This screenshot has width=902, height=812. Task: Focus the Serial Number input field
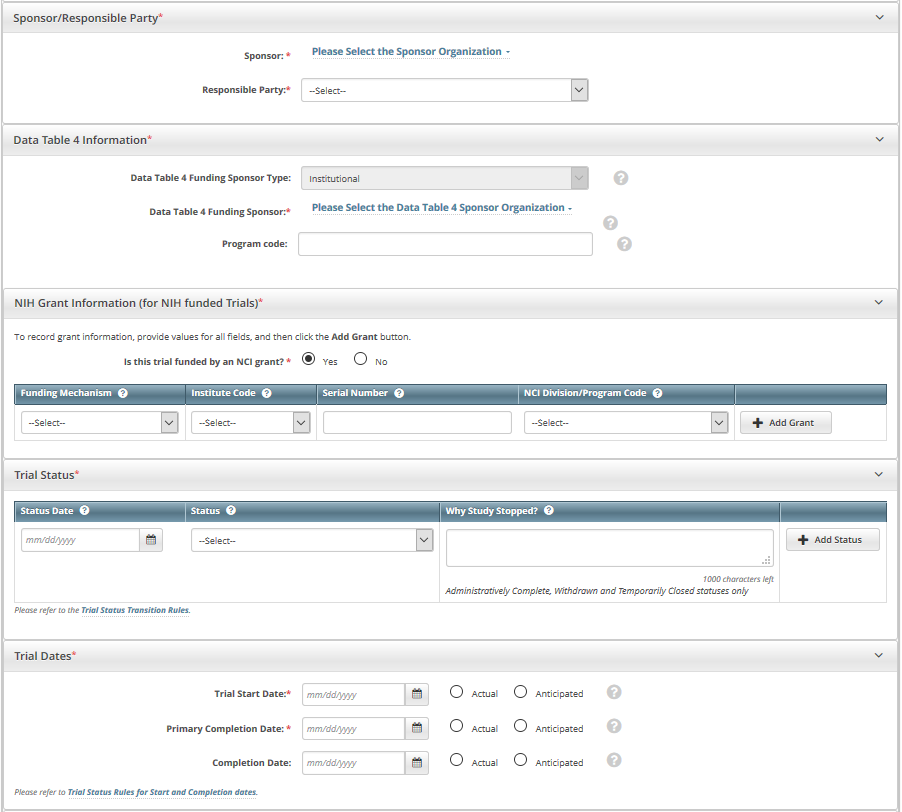[x=417, y=423]
